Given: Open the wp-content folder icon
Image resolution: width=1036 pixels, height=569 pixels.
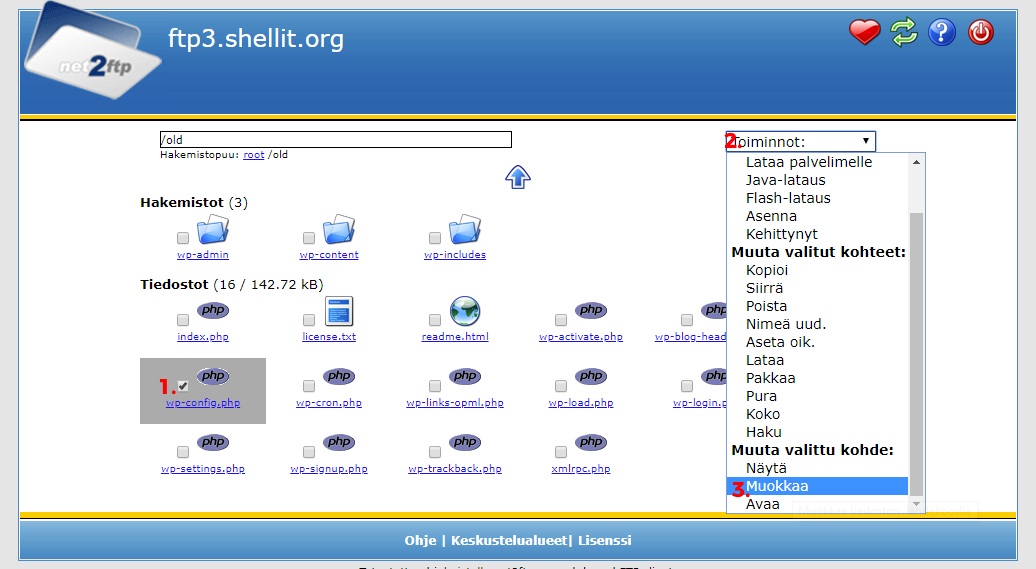Looking at the screenshot, I should pos(339,229).
